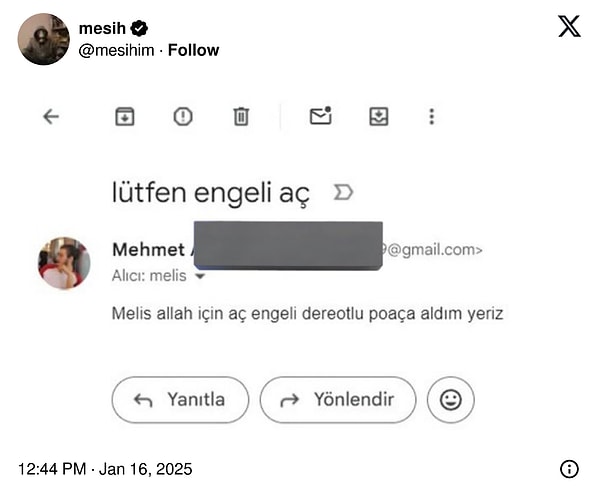Open the @mesihim handle link

point(116,50)
